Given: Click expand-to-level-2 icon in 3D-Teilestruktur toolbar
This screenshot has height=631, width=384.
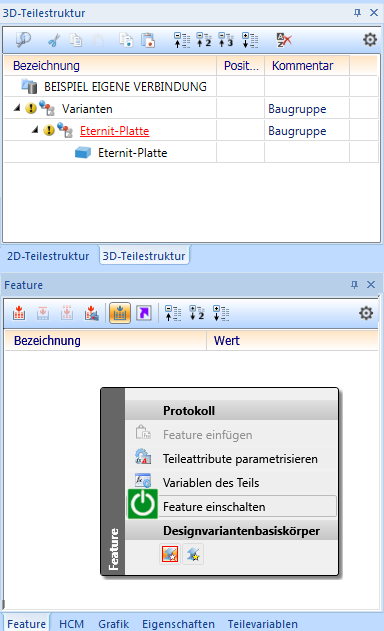Looking at the screenshot, I should click(x=204, y=40).
